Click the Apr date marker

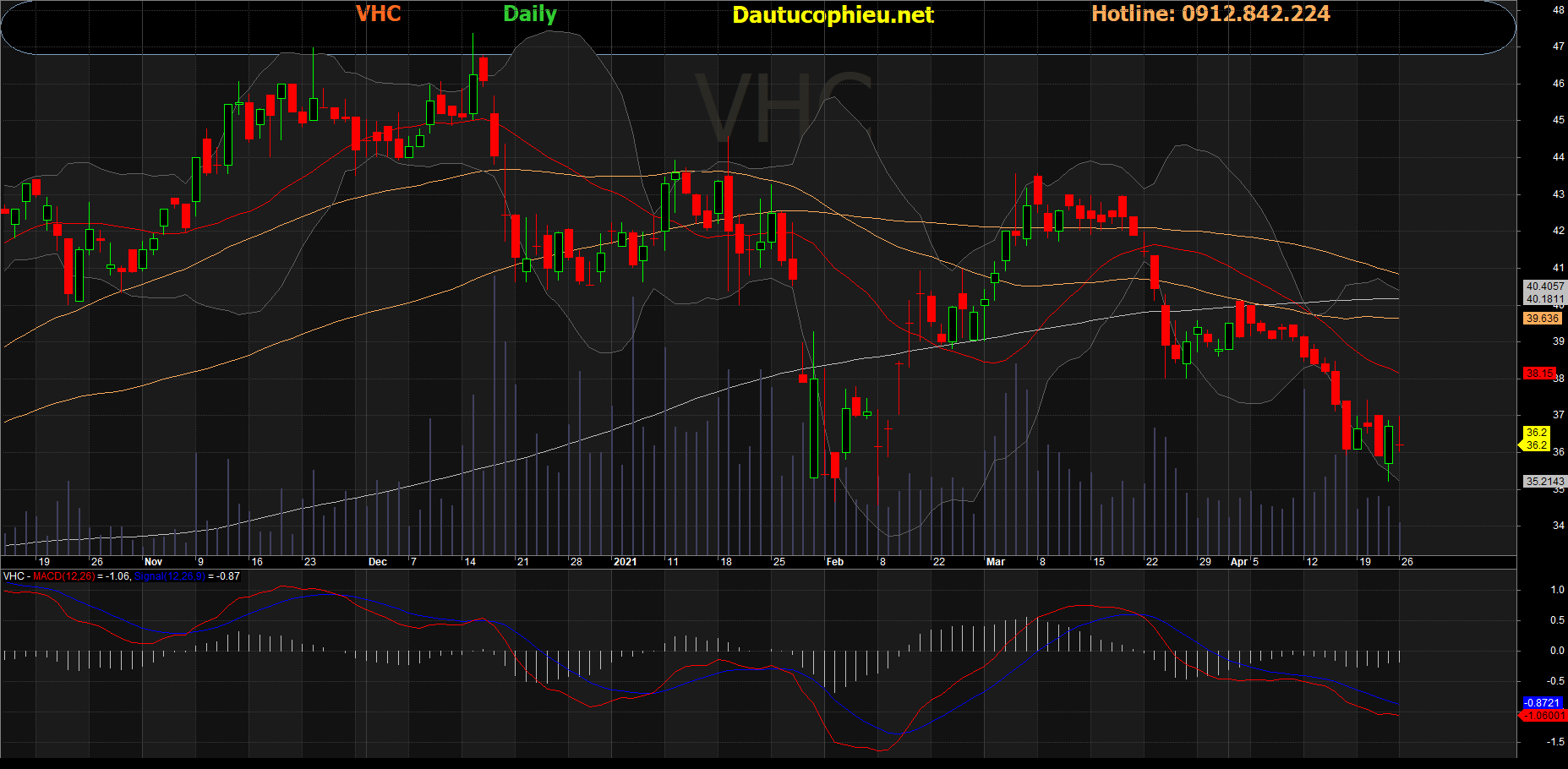[1238, 562]
